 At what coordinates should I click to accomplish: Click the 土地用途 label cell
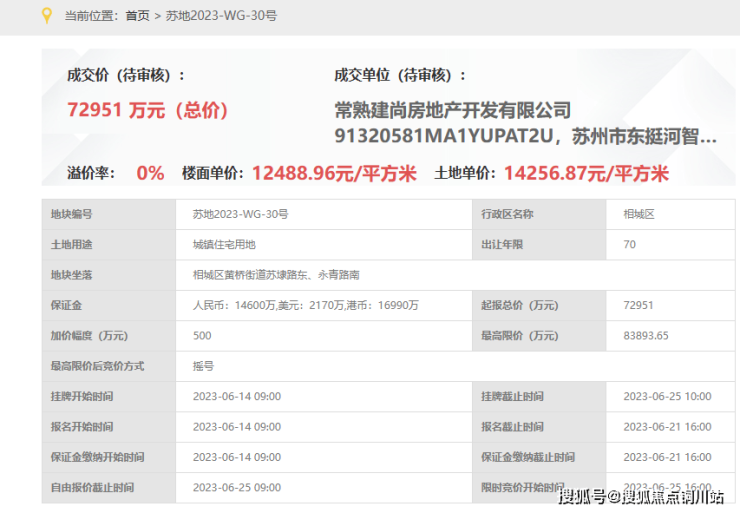coord(109,244)
